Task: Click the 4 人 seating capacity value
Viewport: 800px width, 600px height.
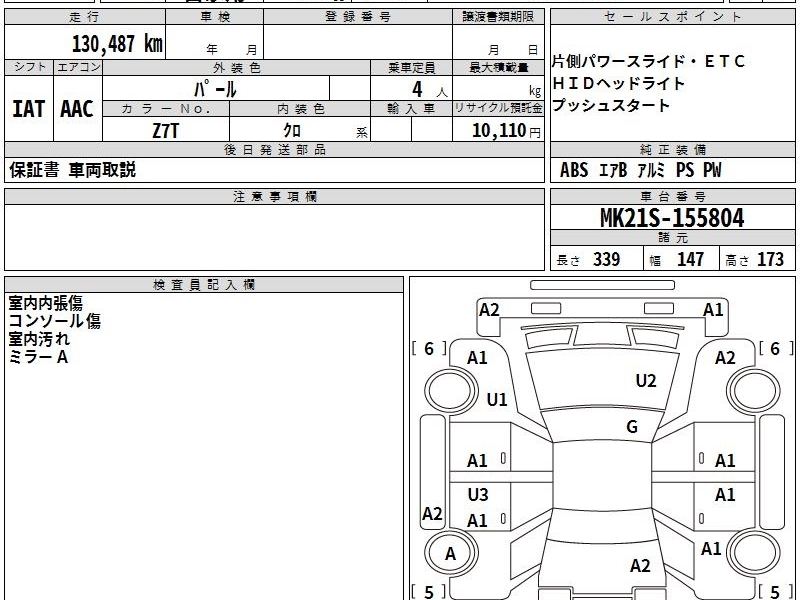Action: coord(430,90)
